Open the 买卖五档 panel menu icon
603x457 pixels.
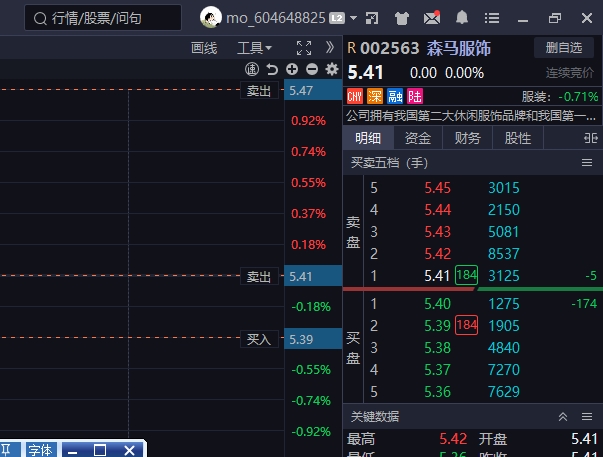tap(587, 163)
